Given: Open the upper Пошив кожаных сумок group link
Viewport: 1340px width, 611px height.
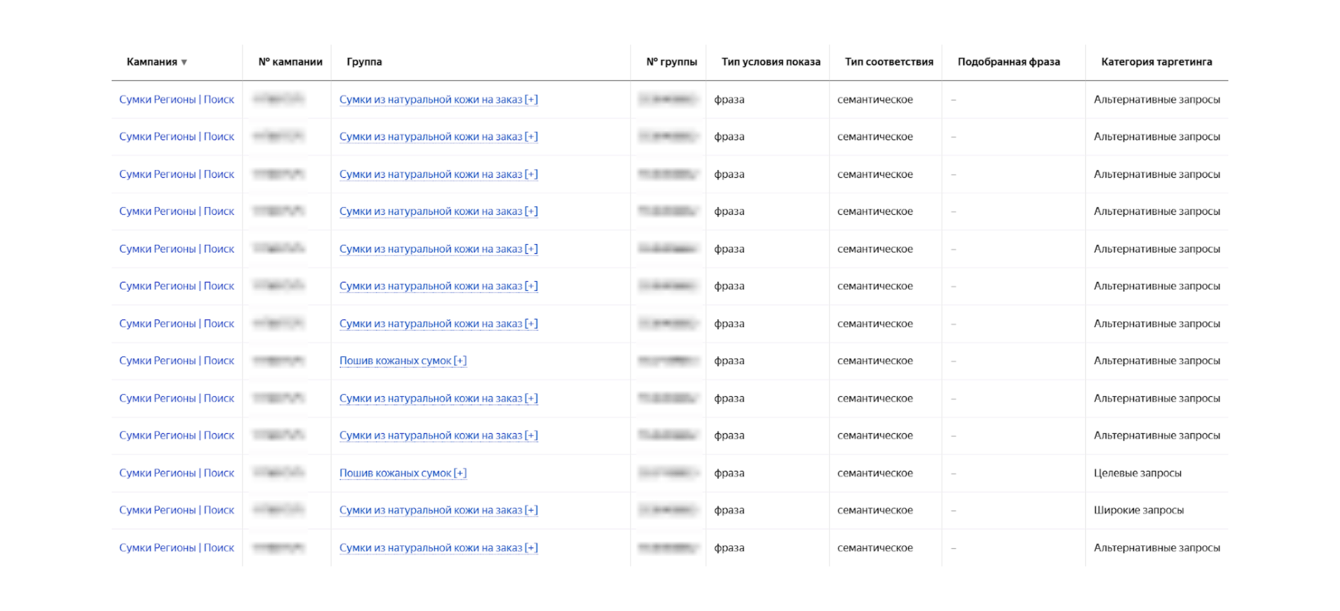Looking at the screenshot, I should (x=402, y=361).
